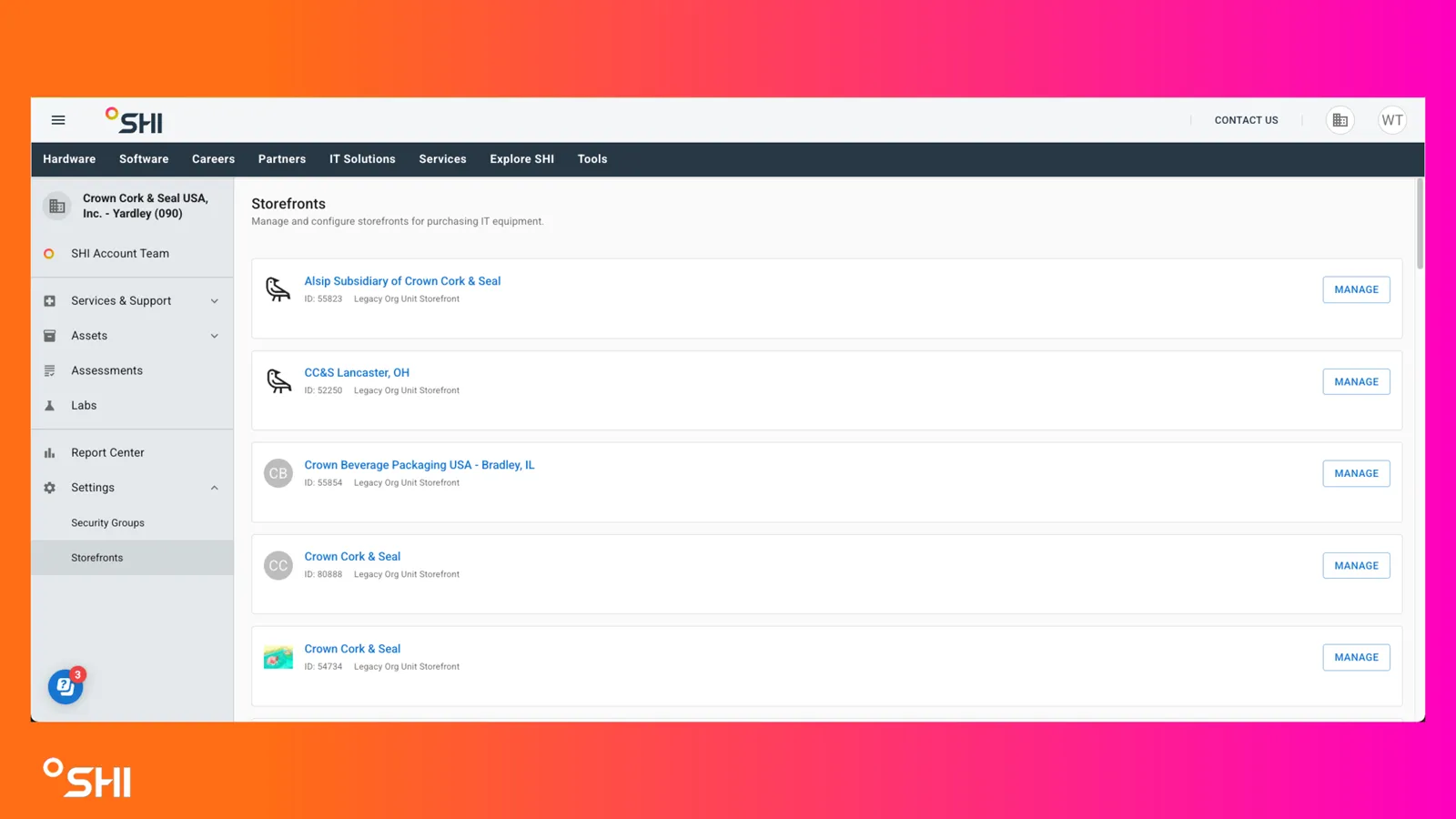Open the Hardware menu
Screen dimensions: 1456x819
tap(69, 159)
